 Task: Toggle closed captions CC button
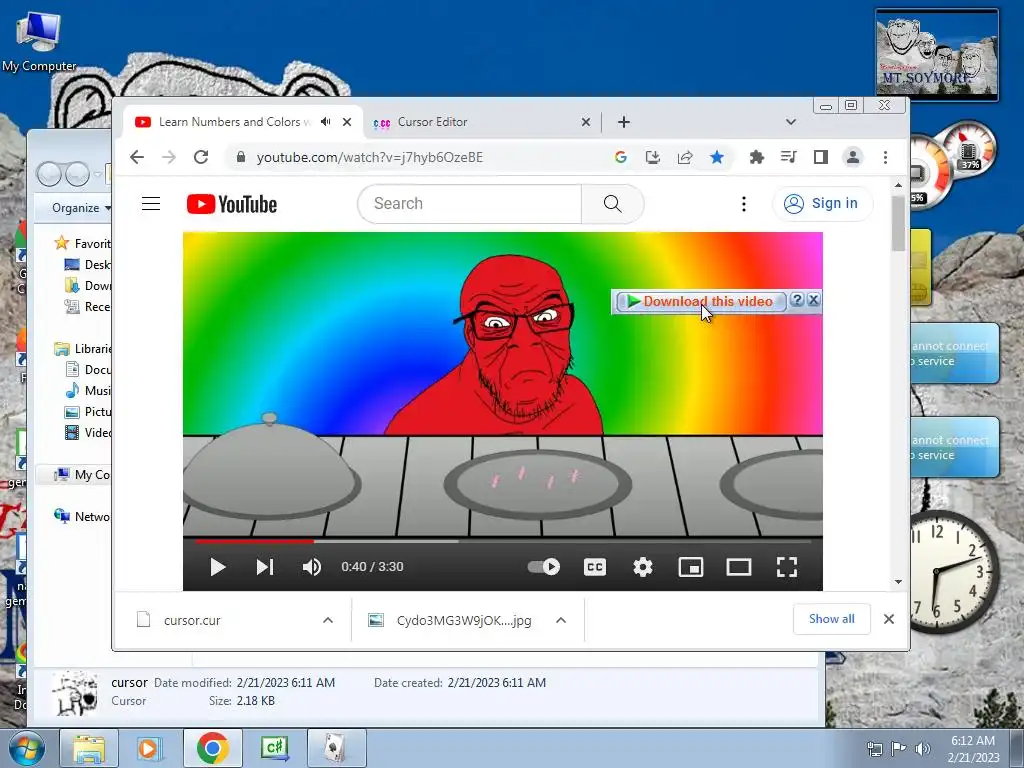click(594, 567)
